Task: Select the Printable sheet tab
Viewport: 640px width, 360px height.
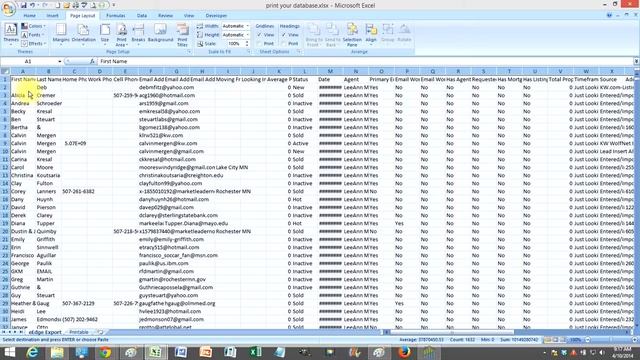Action: [x=79, y=332]
